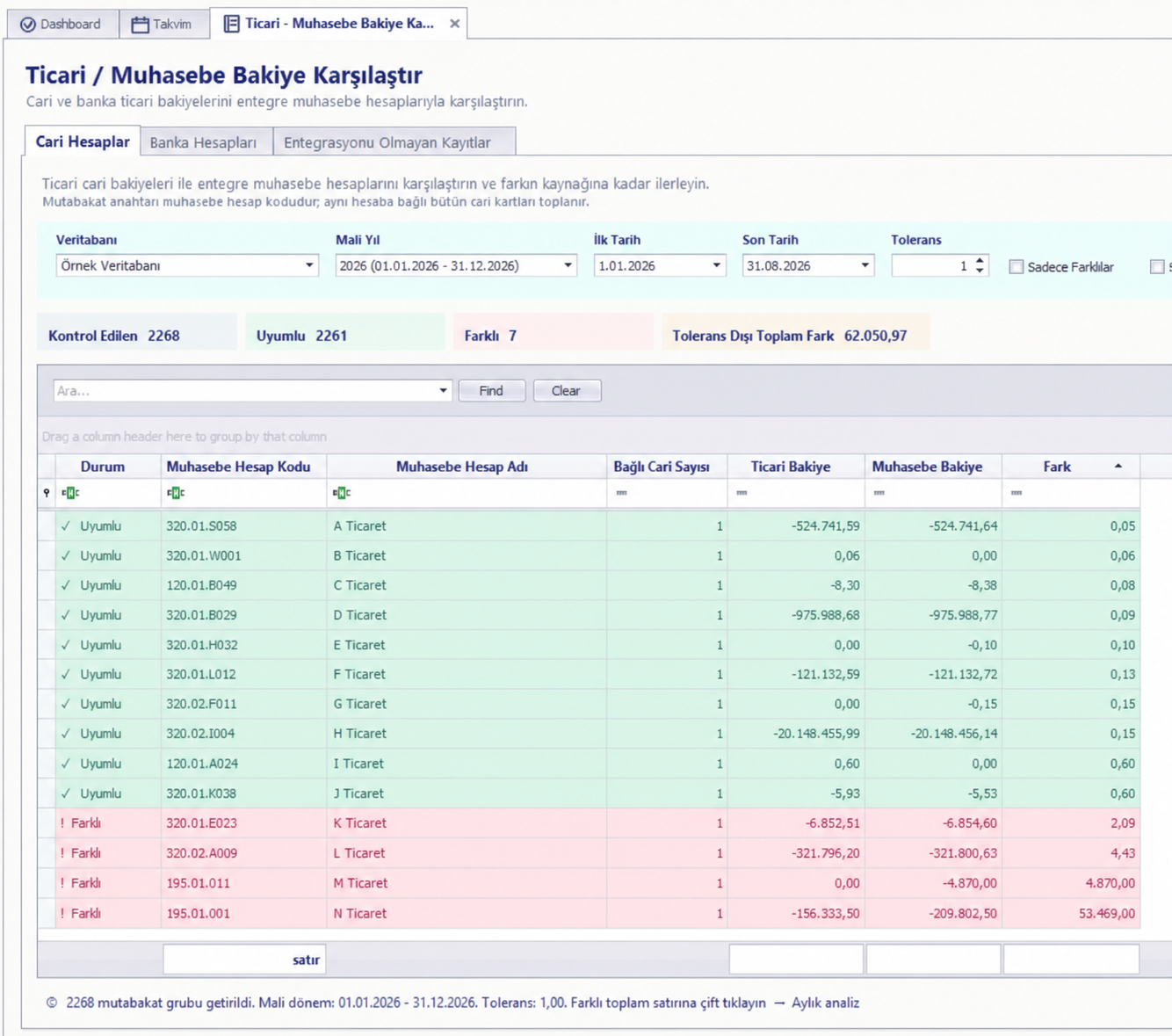Select the Cari Hesaplar tab

83,141
